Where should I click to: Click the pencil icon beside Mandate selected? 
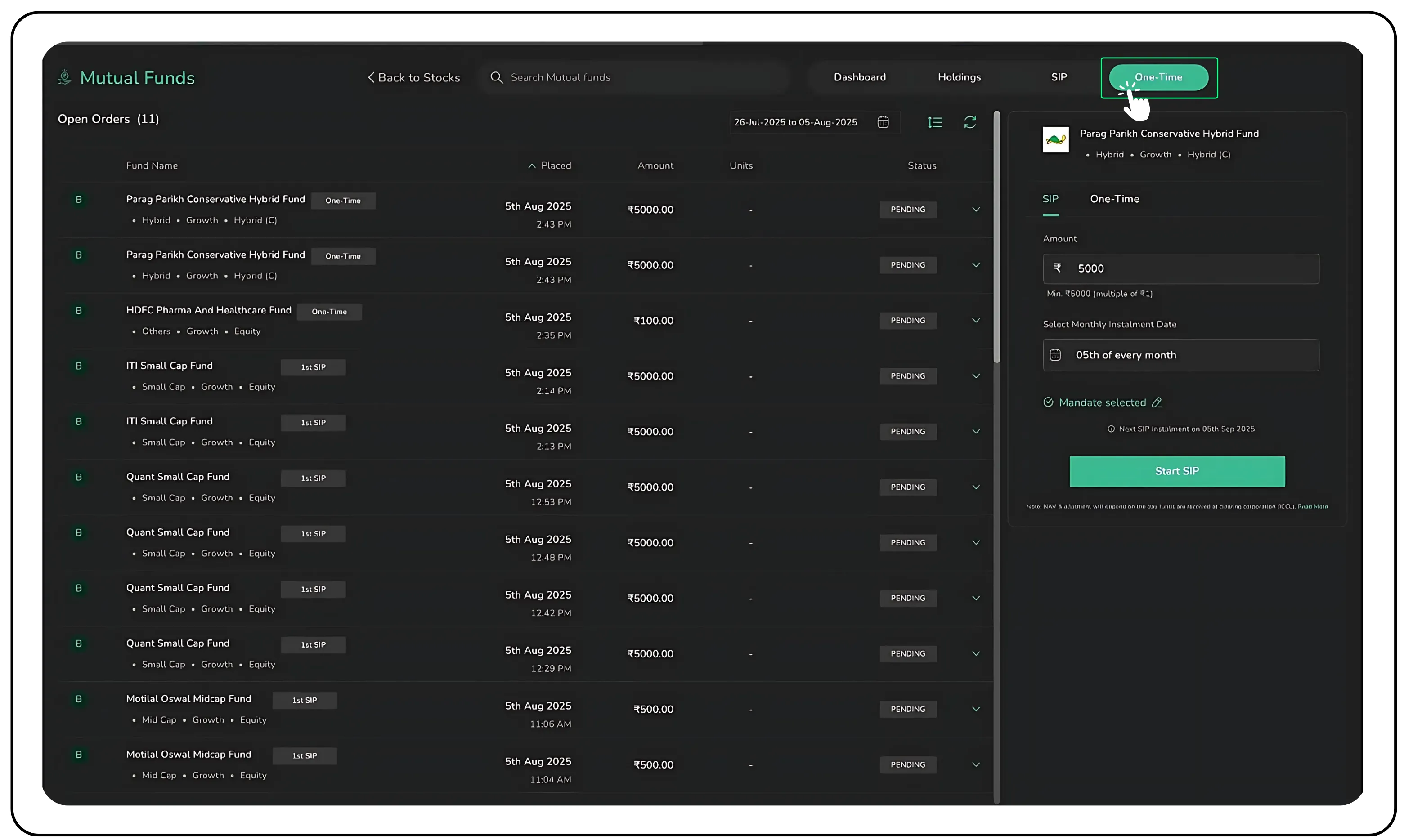coord(1157,402)
